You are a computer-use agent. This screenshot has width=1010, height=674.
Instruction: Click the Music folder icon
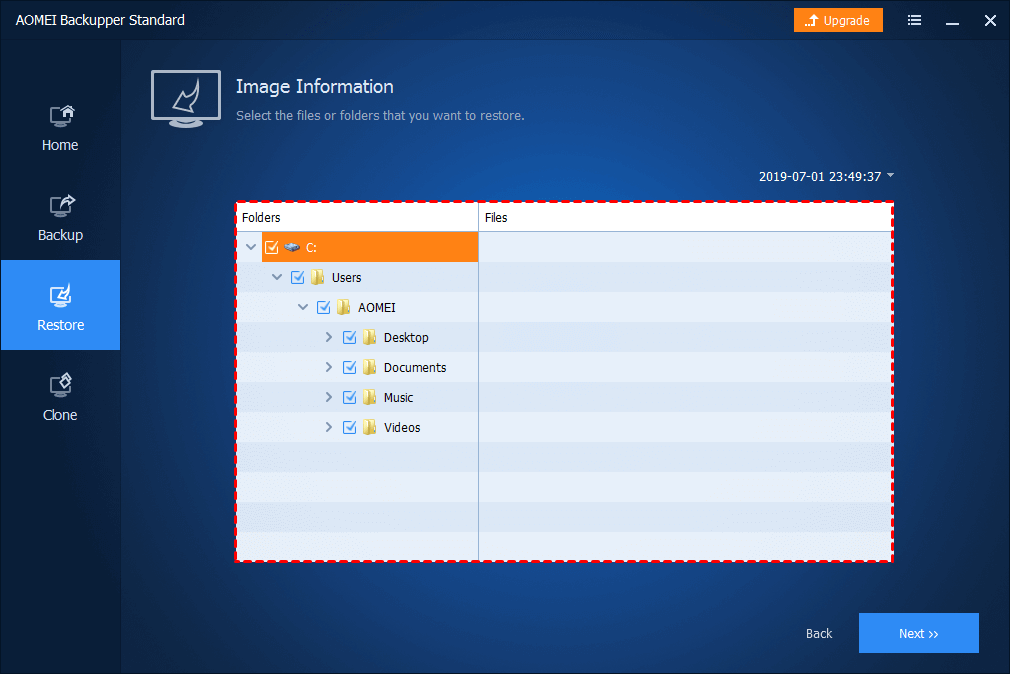(369, 397)
